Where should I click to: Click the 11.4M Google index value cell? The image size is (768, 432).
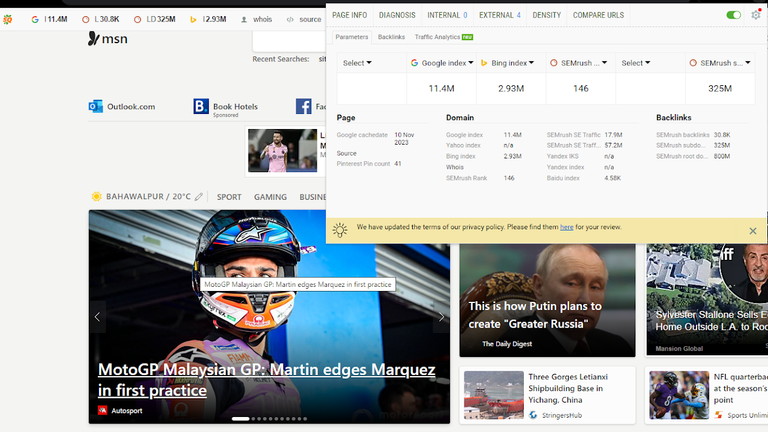coord(441,89)
